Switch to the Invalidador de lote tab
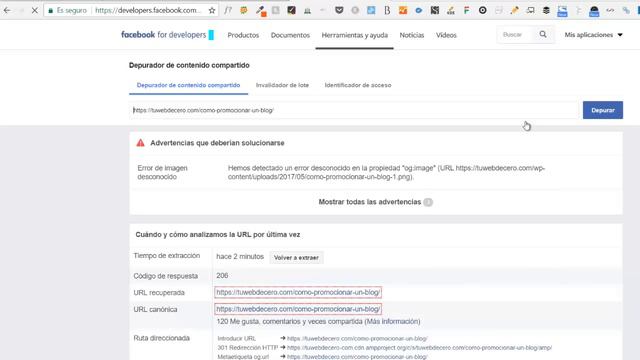Viewport: 640px width, 360px height. pyautogui.click(x=282, y=85)
